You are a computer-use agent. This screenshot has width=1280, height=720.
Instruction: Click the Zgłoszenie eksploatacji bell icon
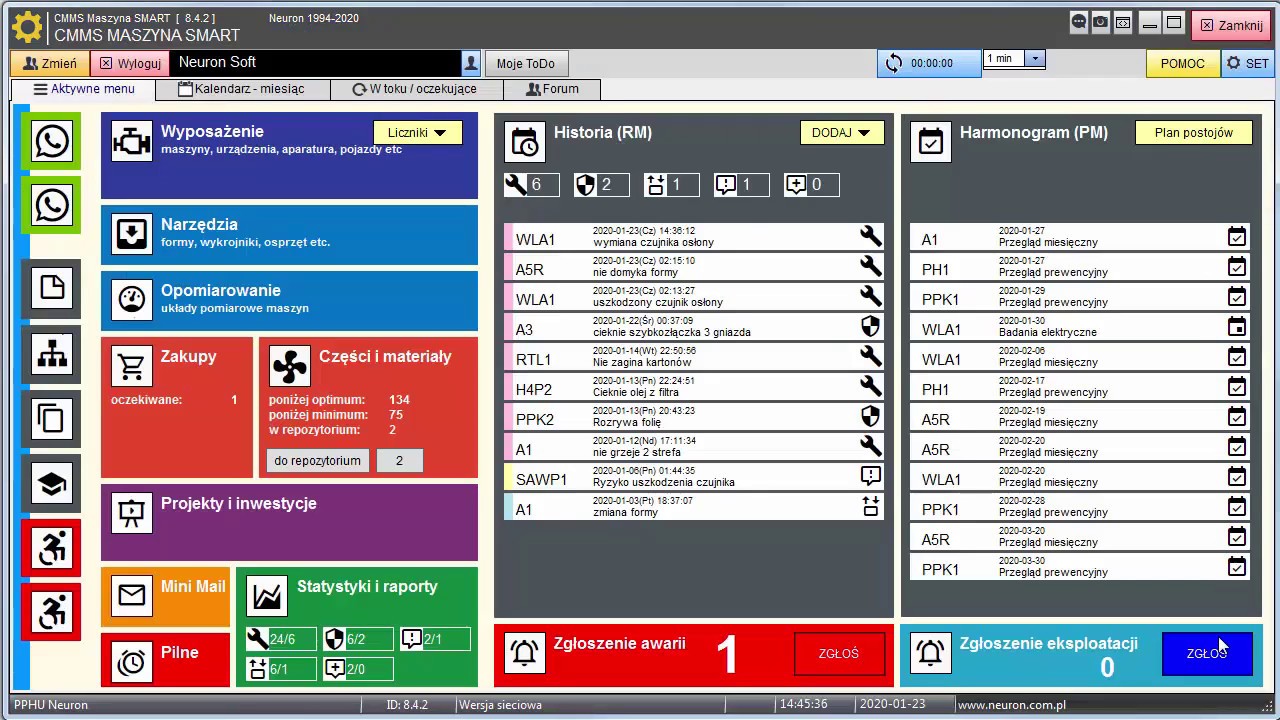click(930, 652)
